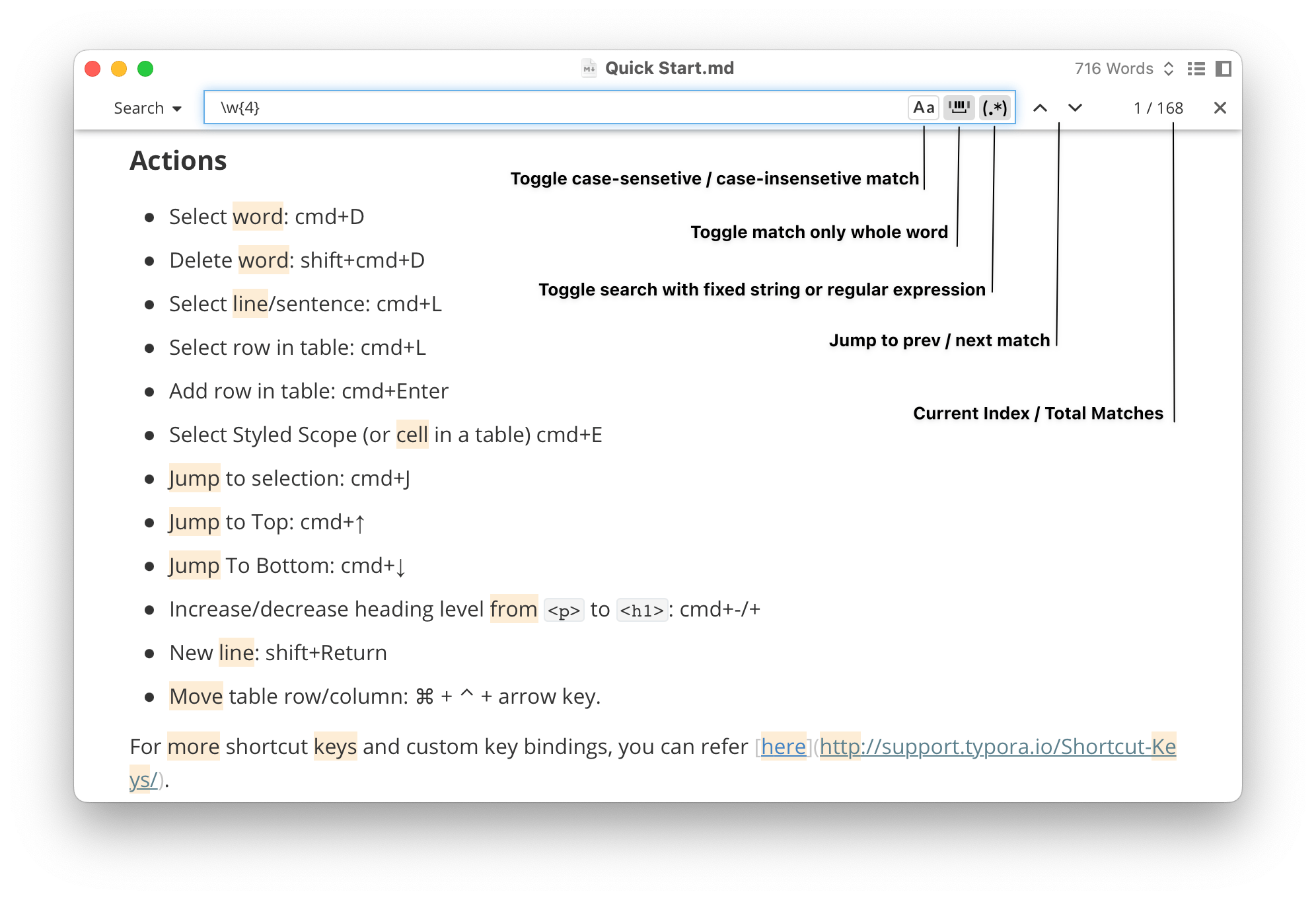Jump to next match arrow
Image resolution: width=1316 pixels, height=900 pixels.
1075,108
